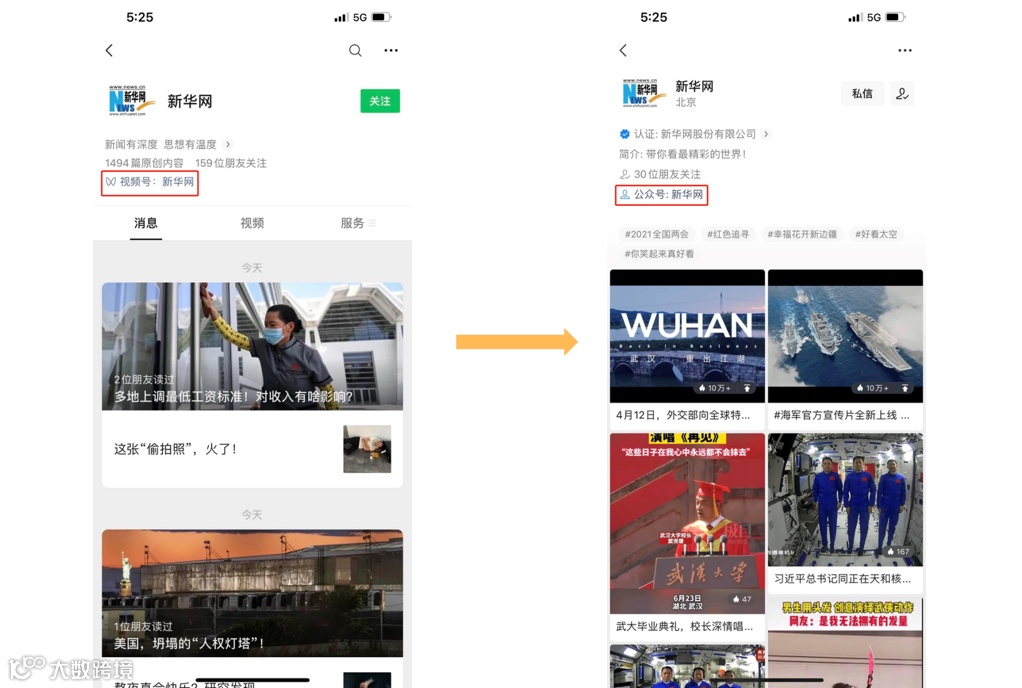Open video titled #海军官方宣传片全新上线
The height and width of the screenshot is (688, 1022).
pyautogui.click(x=841, y=415)
